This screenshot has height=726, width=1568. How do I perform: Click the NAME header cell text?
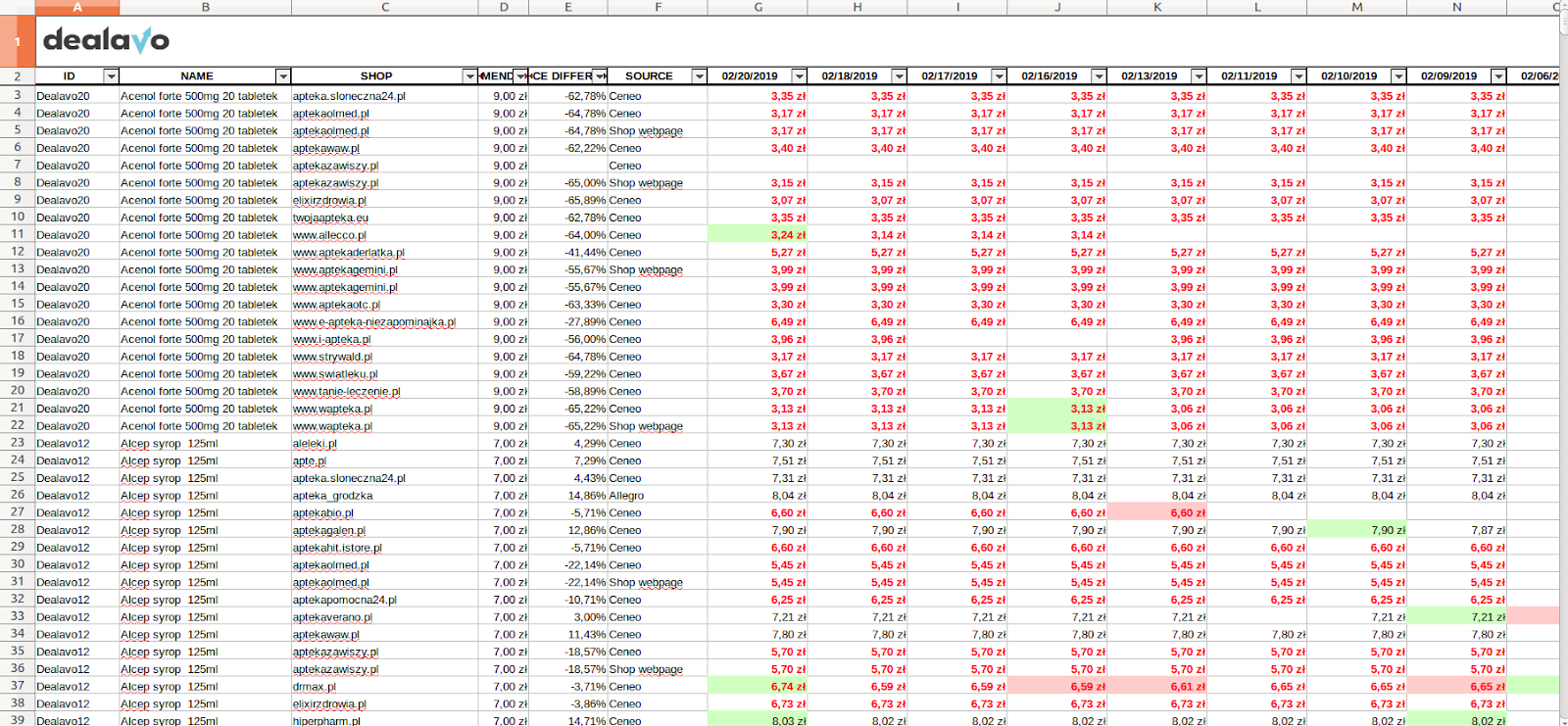[x=197, y=76]
